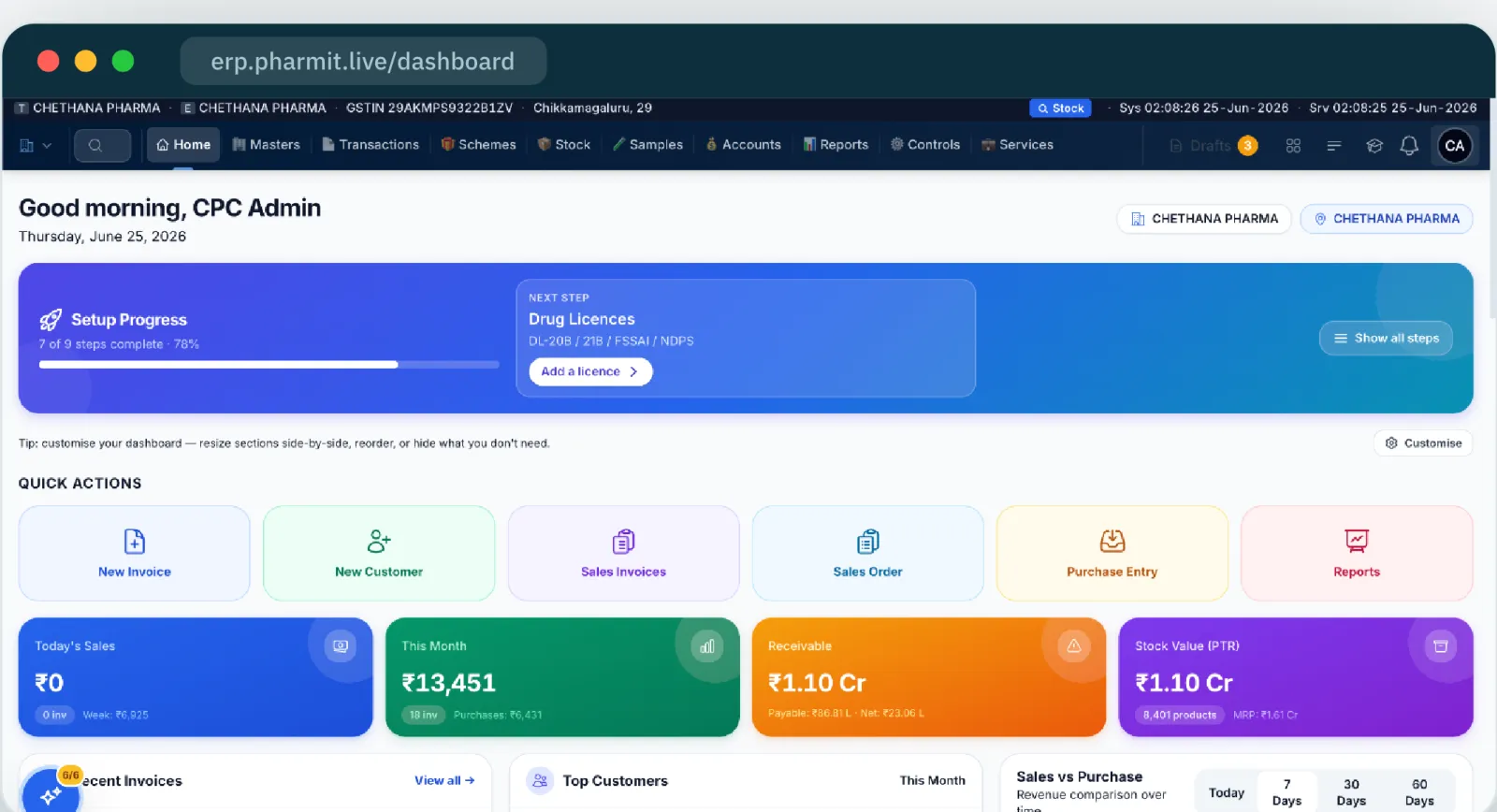Click the Receivable warning icon
The image size is (1497, 812).
(x=1074, y=646)
